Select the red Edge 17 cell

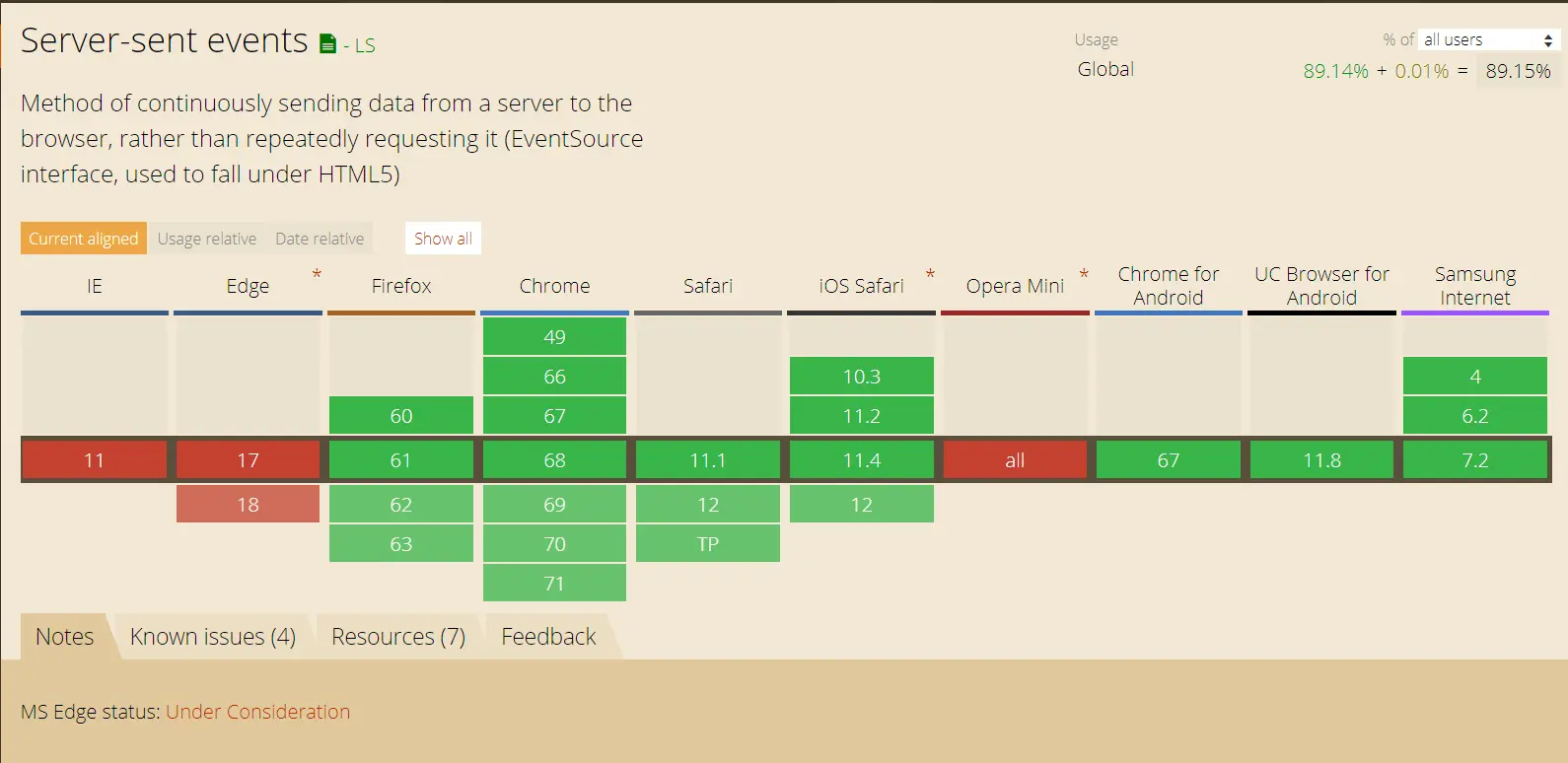(x=248, y=460)
